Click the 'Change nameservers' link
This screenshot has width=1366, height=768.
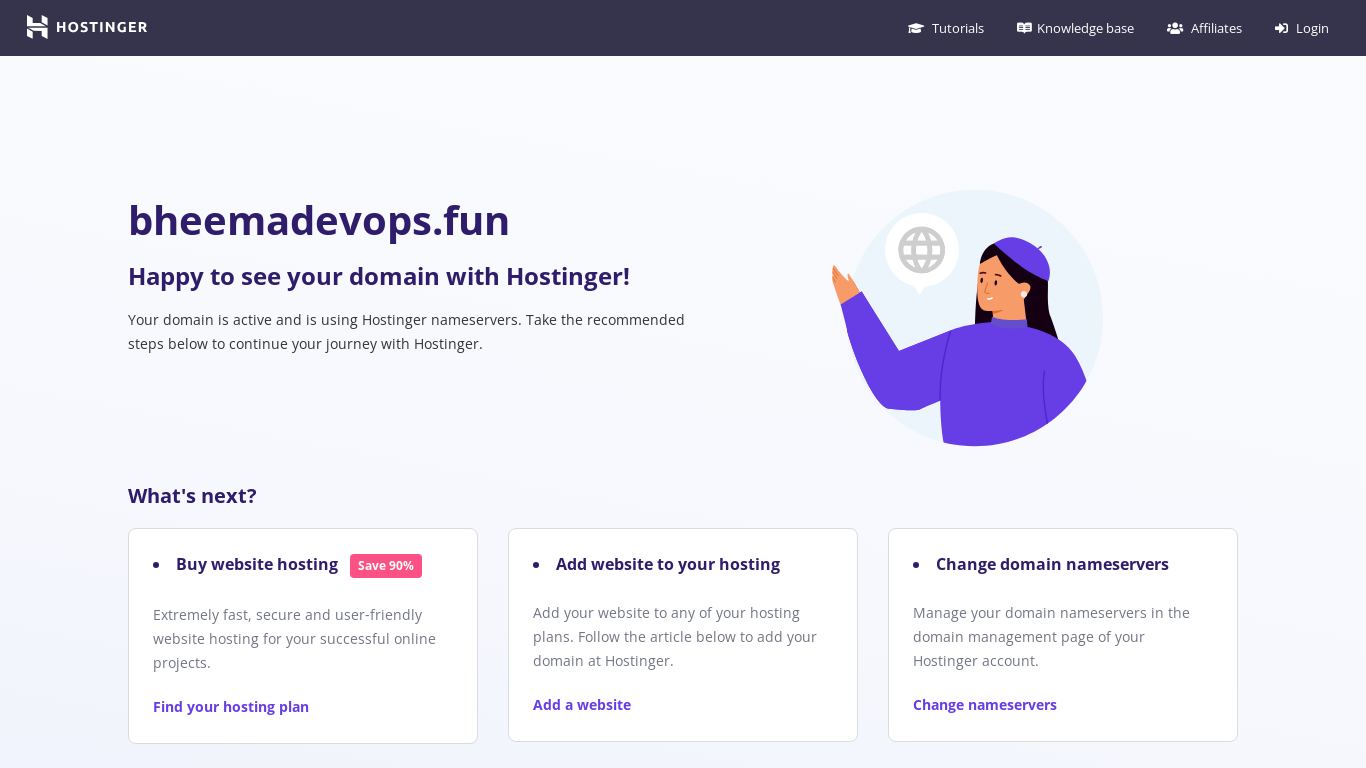[x=984, y=705]
